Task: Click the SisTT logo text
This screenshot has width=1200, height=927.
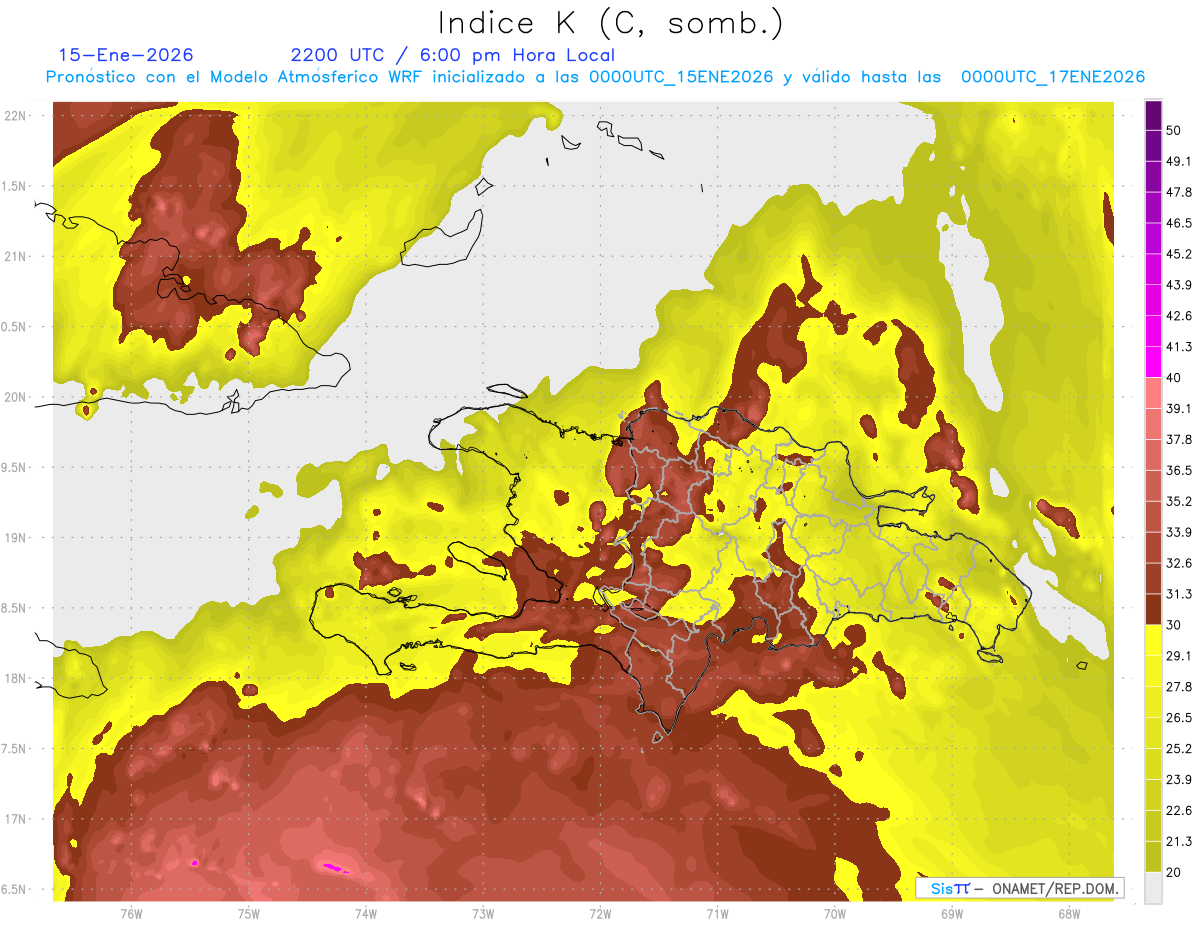Action: pos(949,888)
